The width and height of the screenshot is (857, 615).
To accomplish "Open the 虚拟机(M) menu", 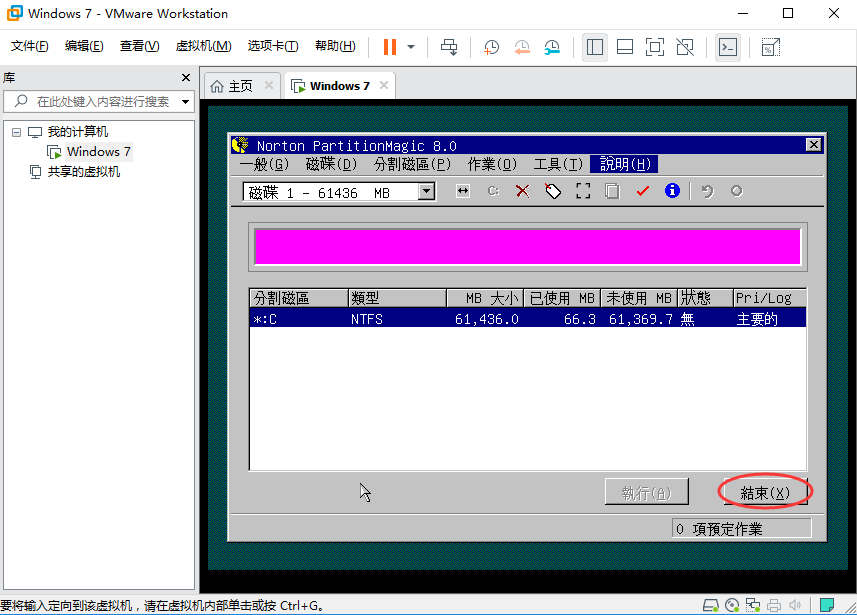I will pyautogui.click(x=203, y=46).
